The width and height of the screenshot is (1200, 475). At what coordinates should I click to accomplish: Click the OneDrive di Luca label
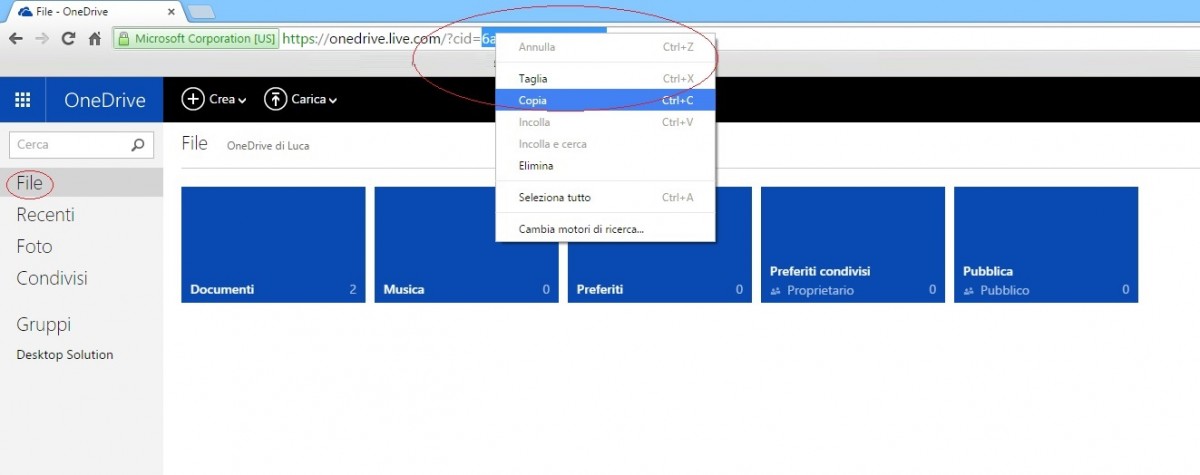pyautogui.click(x=268, y=146)
